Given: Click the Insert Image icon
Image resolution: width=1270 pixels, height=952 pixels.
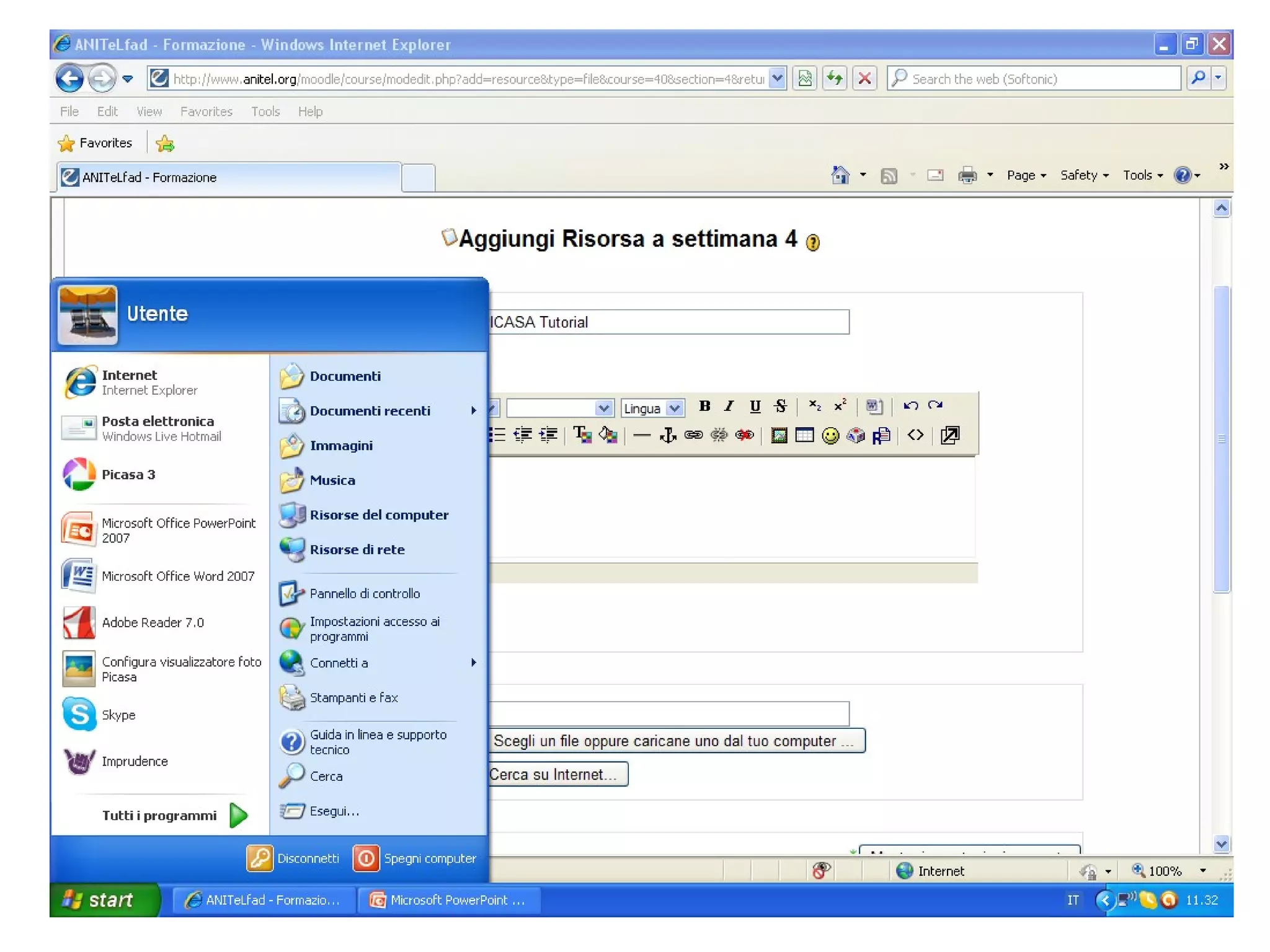Looking at the screenshot, I should [x=779, y=435].
